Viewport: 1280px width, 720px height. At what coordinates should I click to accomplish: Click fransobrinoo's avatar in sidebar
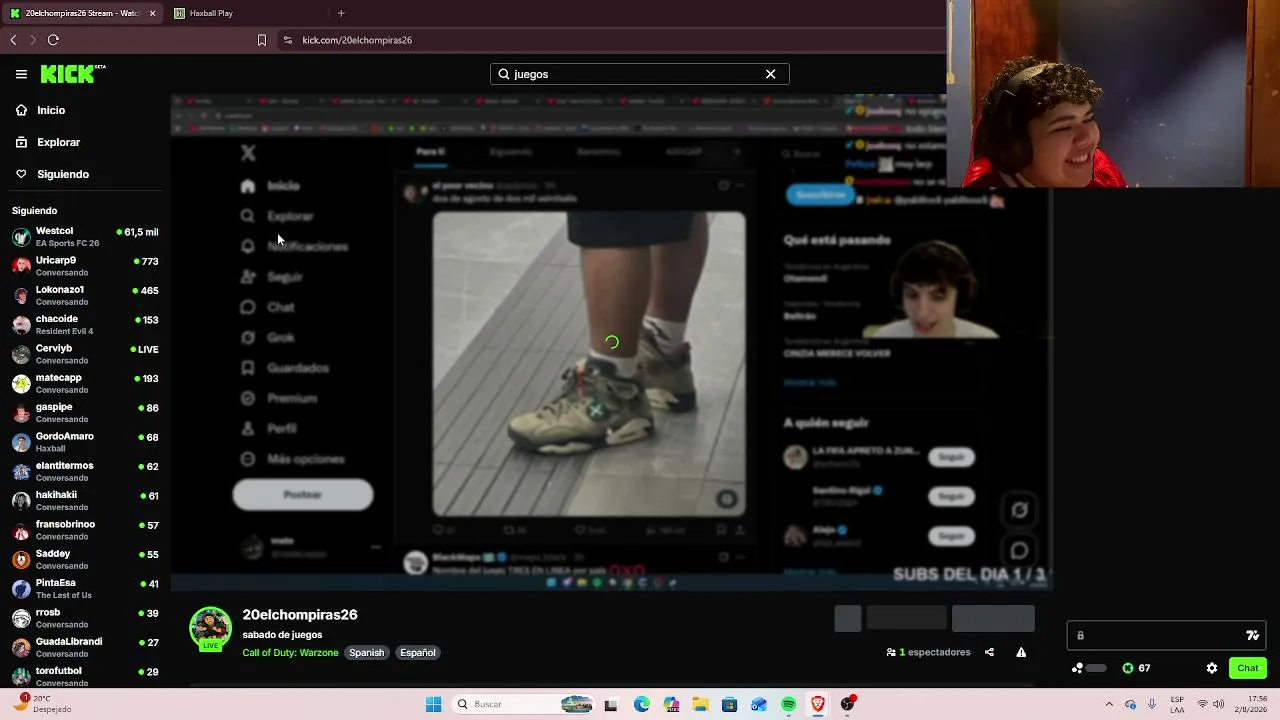(x=21, y=530)
